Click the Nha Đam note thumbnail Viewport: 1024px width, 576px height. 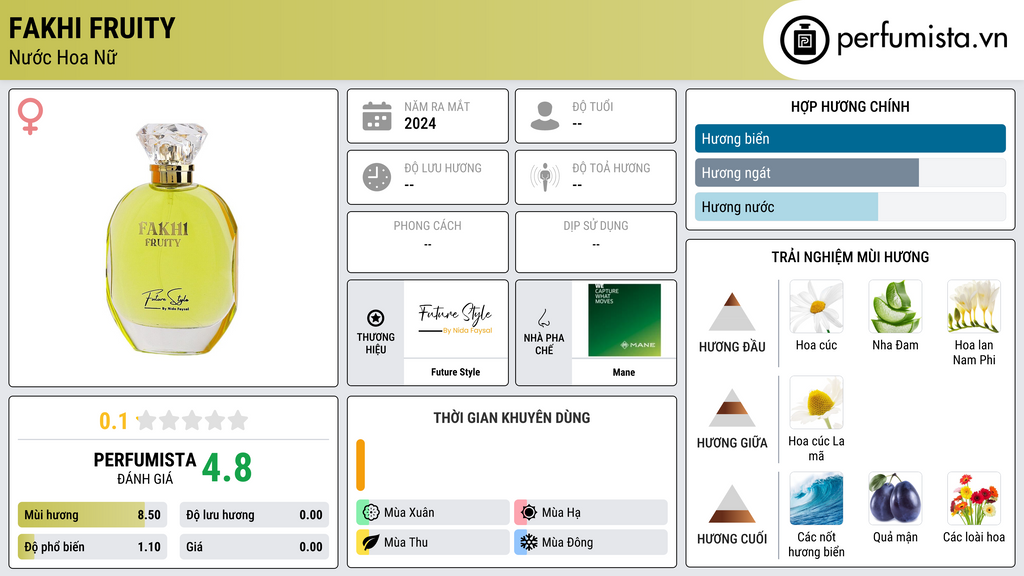tap(895, 307)
